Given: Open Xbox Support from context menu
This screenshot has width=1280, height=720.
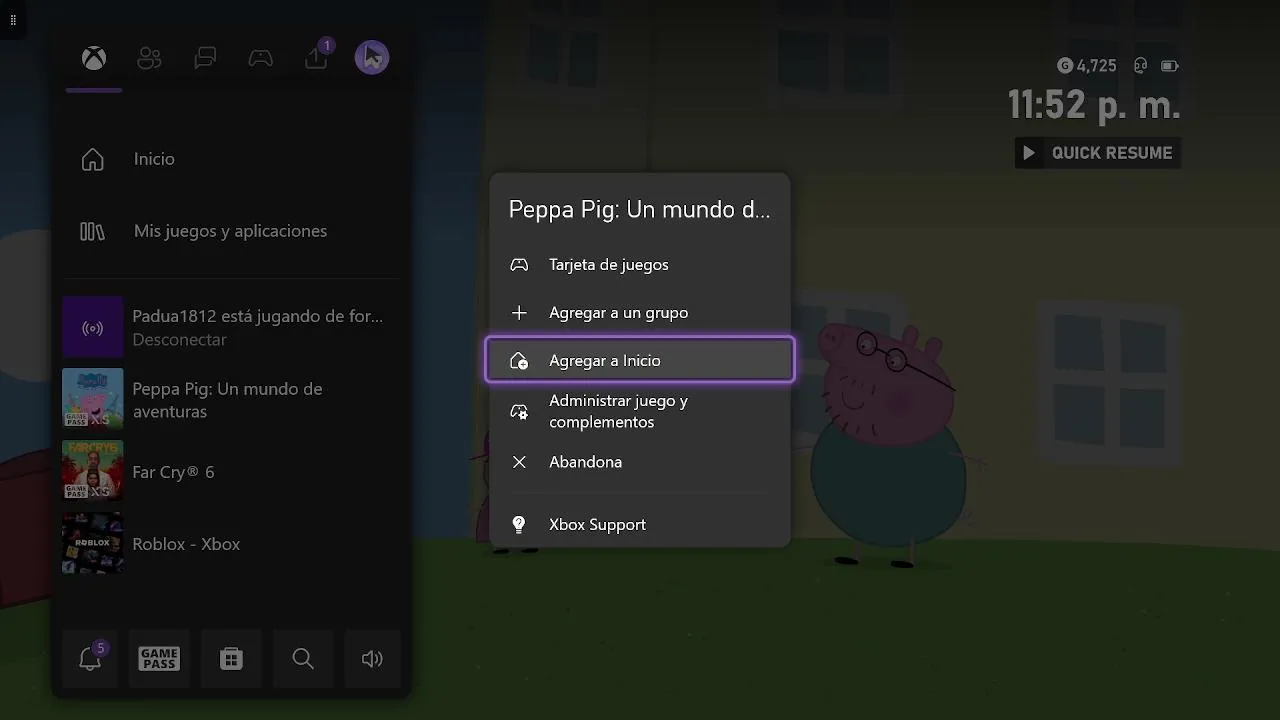Looking at the screenshot, I should click(x=640, y=524).
